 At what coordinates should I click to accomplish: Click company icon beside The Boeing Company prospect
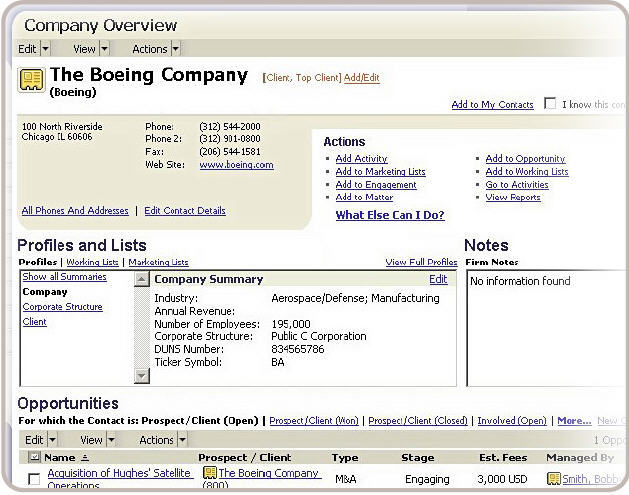[x=210, y=473]
